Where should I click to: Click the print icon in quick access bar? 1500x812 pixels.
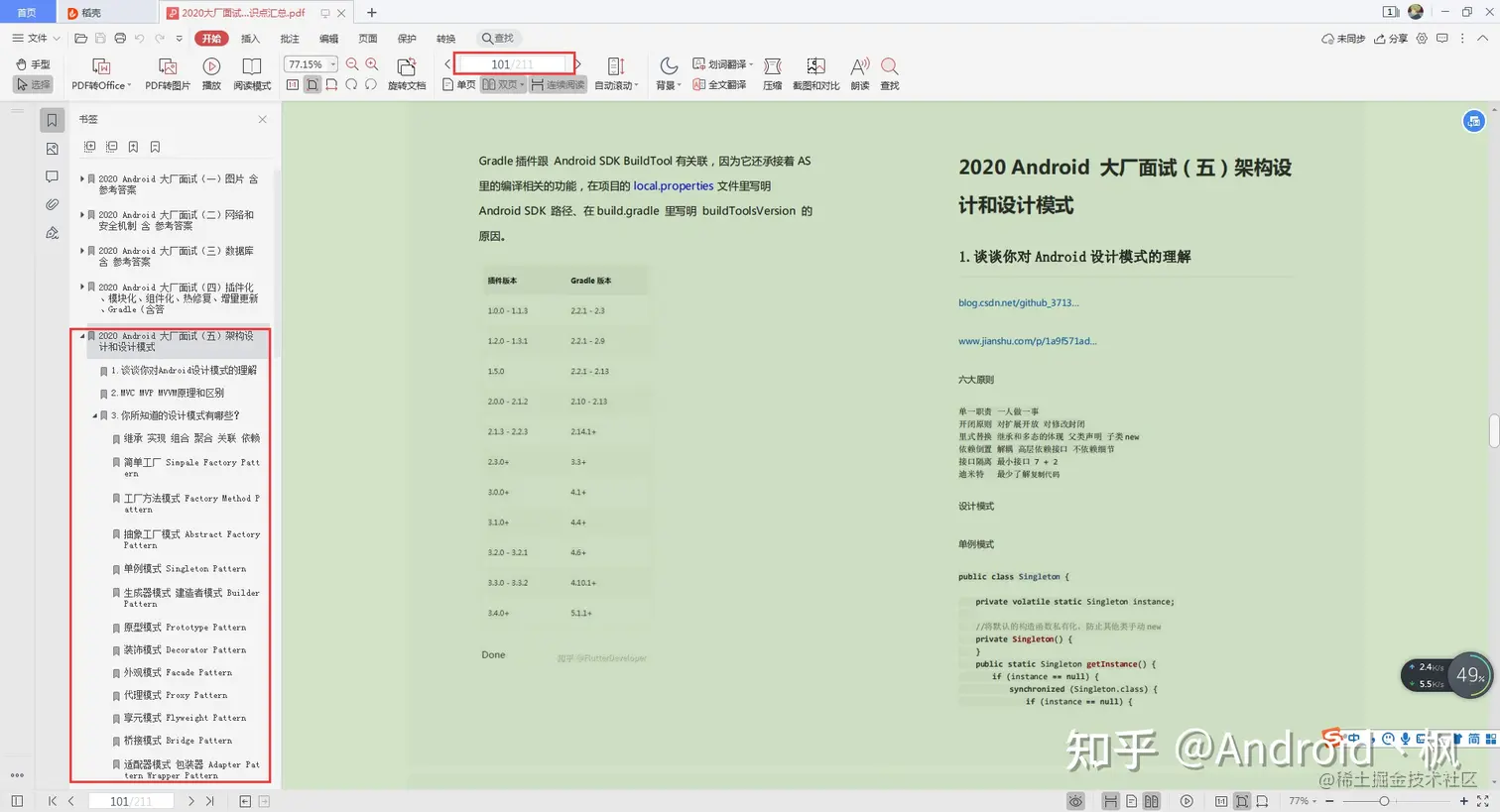pos(120,39)
